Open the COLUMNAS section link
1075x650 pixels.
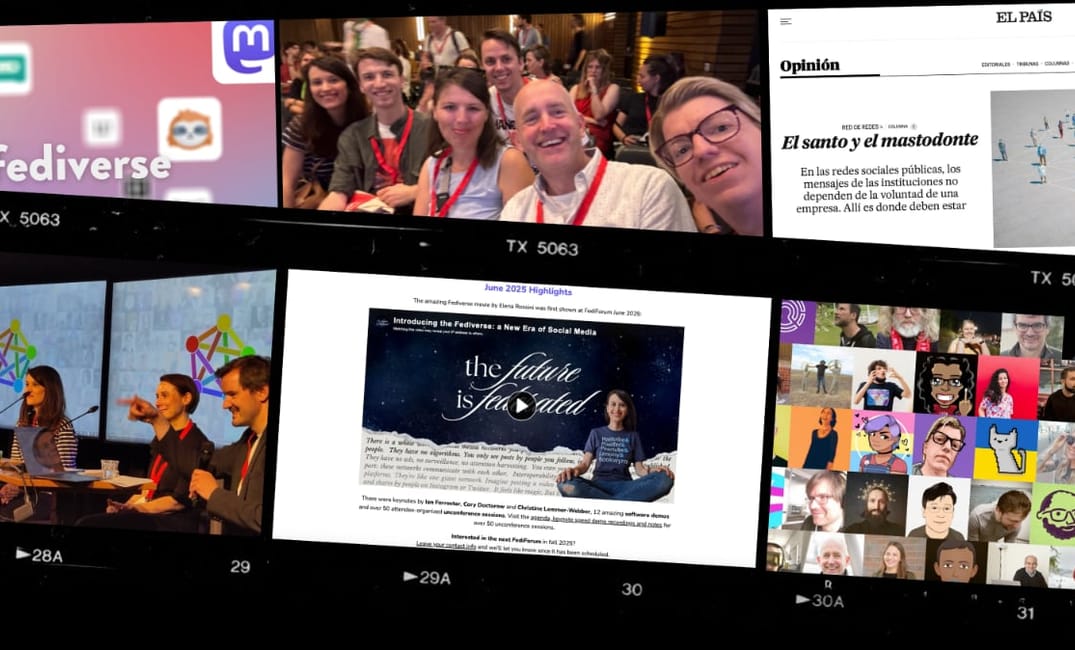1056,64
